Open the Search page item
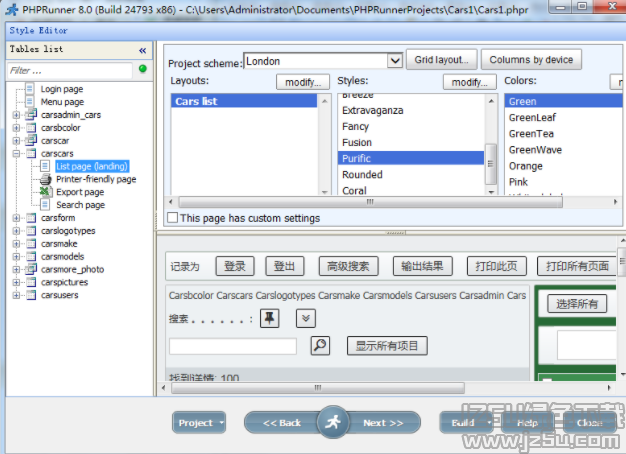 [79, 205]
